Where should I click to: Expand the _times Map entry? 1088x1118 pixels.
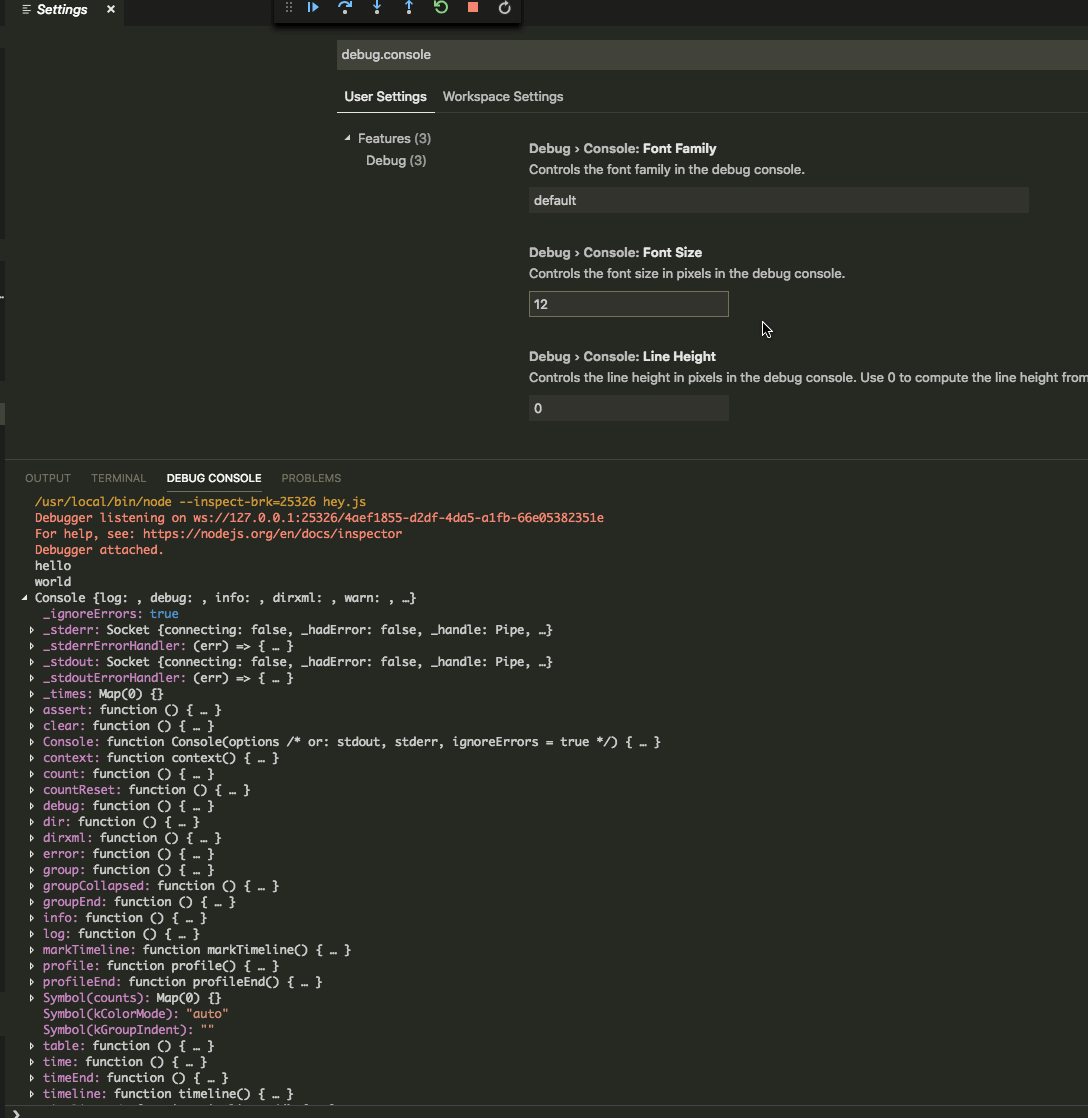[x=30, y=693]
